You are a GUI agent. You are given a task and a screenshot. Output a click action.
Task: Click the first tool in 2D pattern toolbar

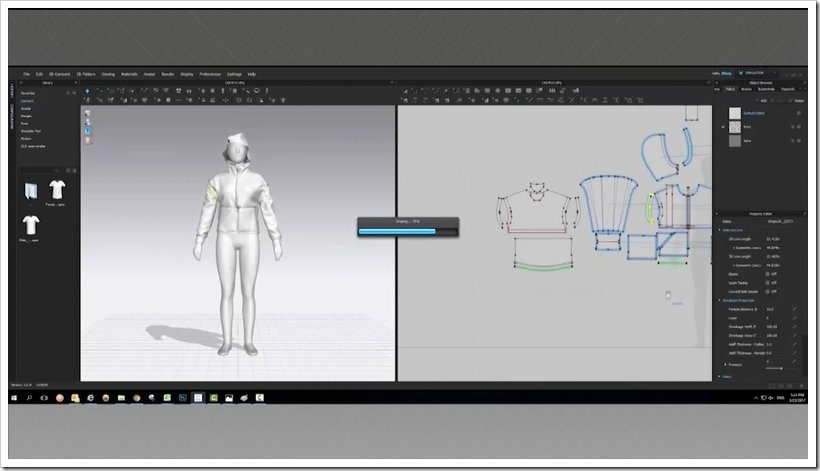click(403, 91)
